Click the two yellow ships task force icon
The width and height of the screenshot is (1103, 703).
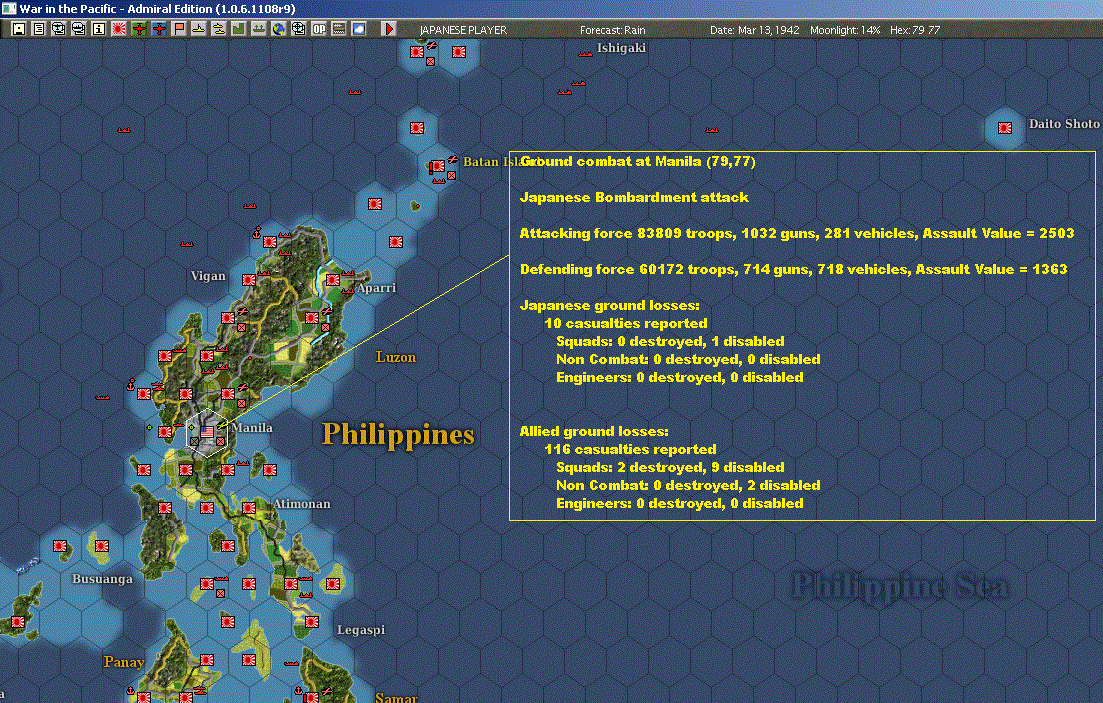click(x=219, y=29)
